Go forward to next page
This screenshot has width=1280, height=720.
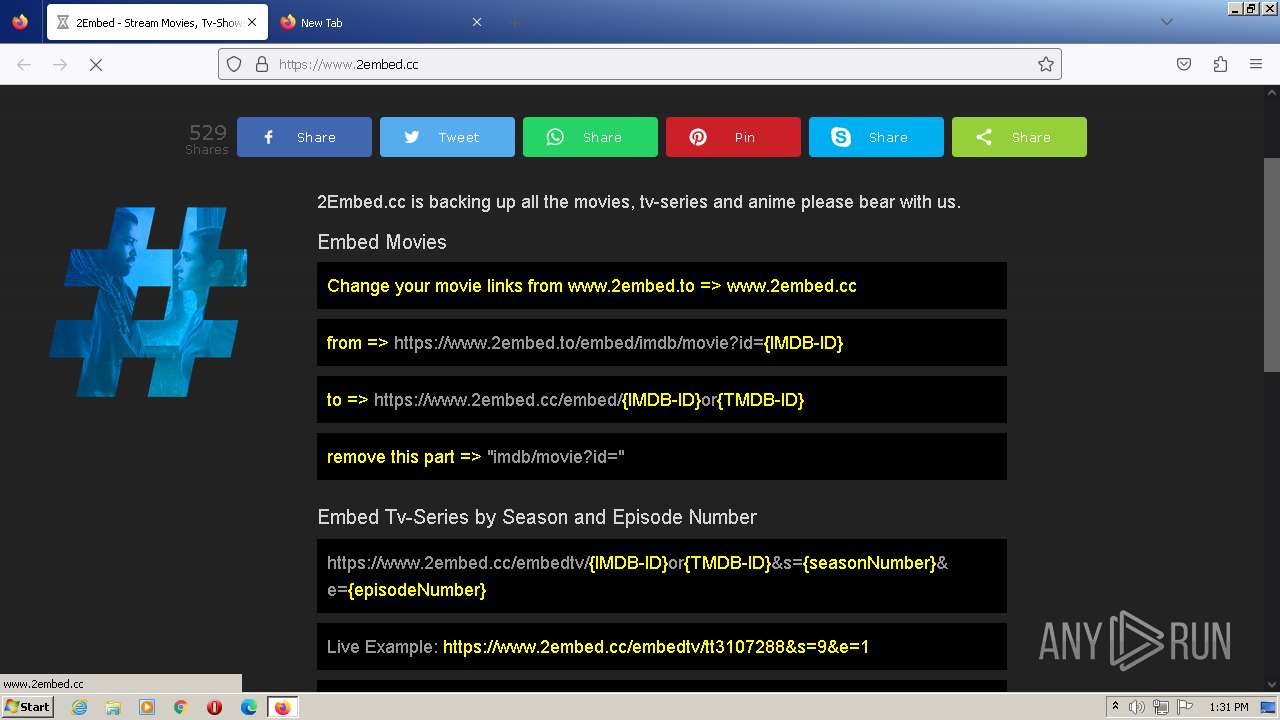(x=60, y=64)
